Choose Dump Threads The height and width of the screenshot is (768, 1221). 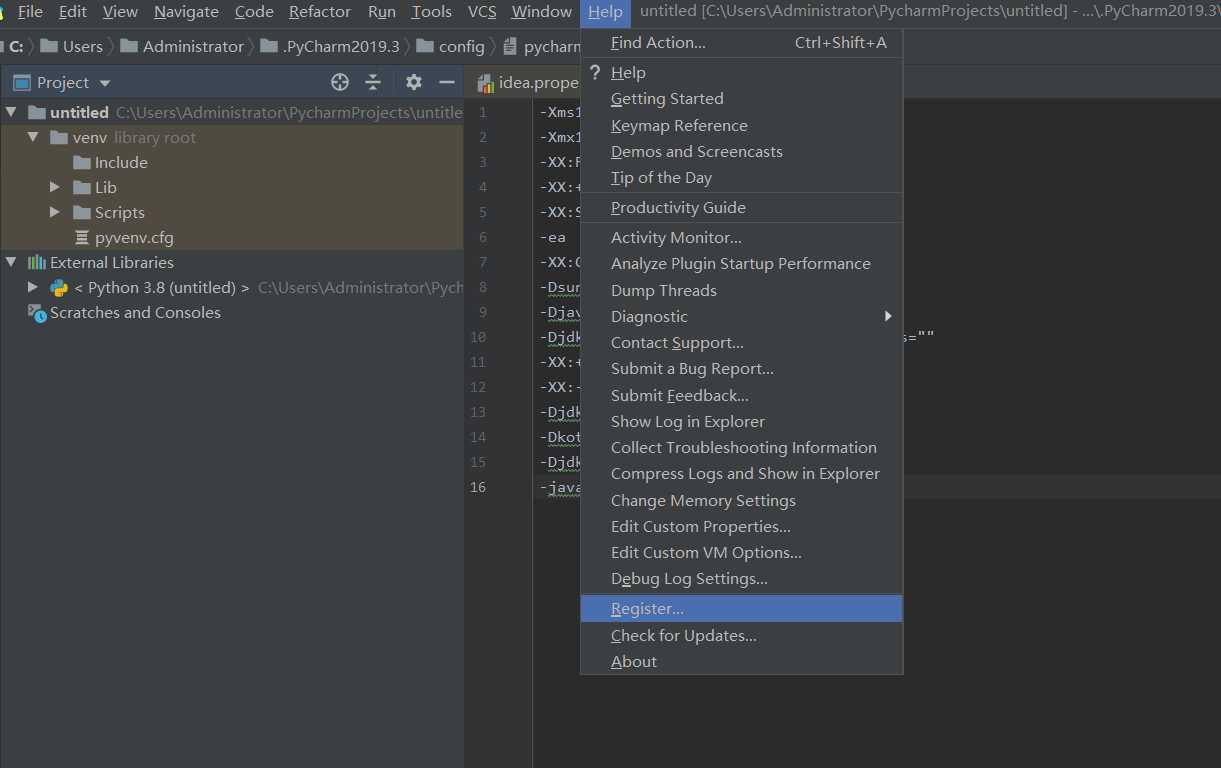[741, 290]
